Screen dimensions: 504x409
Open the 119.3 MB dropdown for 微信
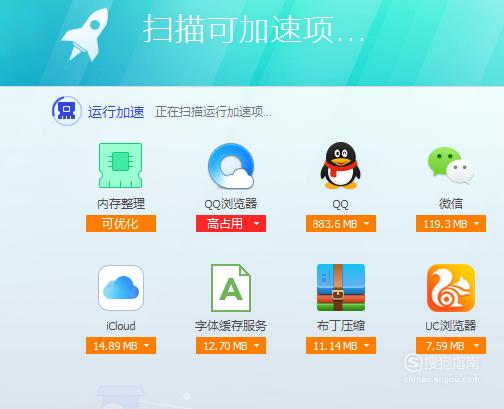(451, 224)
